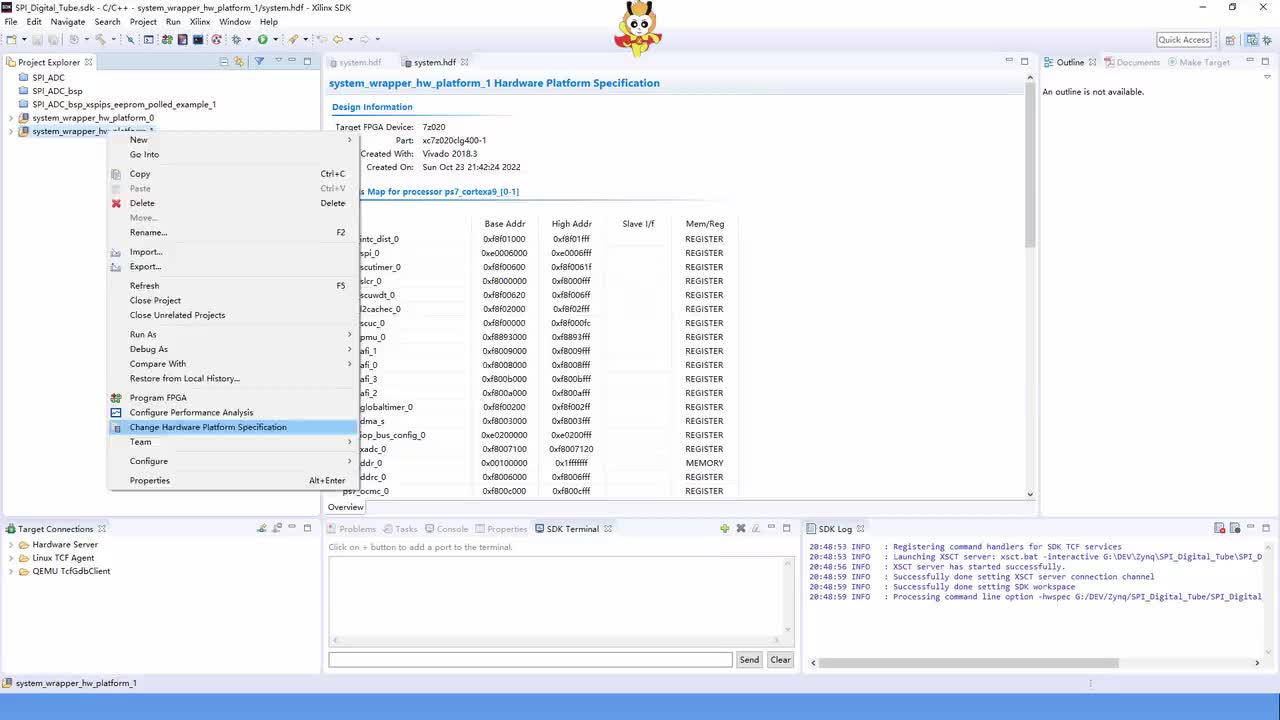Select Rename... in the context menu
Screen dimensions: 1280x720
(148, 232)
